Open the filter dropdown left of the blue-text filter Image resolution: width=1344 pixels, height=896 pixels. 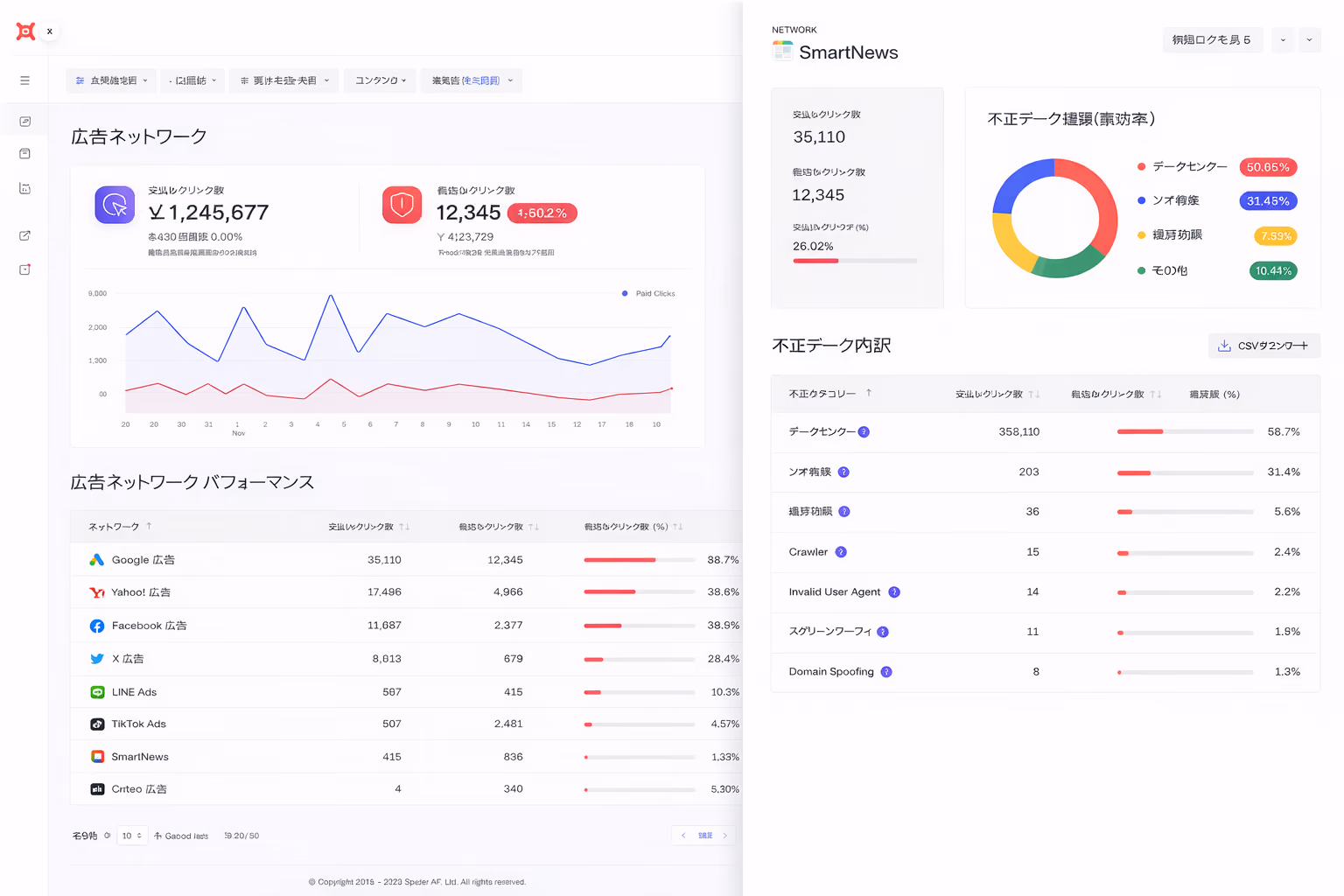(380, 80)
